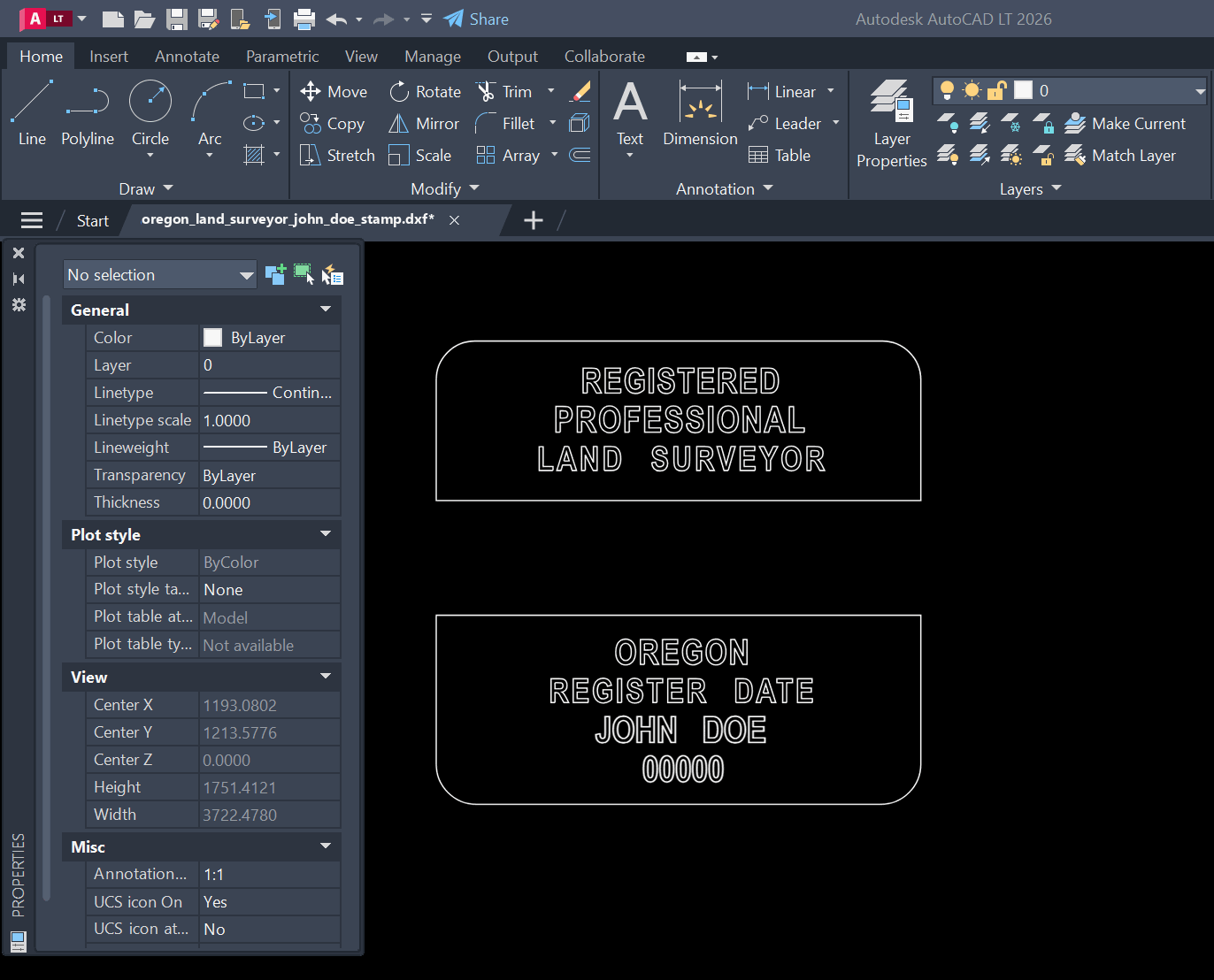Toggle layer 0 freeze sun icon
This screenshot has height=980, width=1214.
coord(972,90)
